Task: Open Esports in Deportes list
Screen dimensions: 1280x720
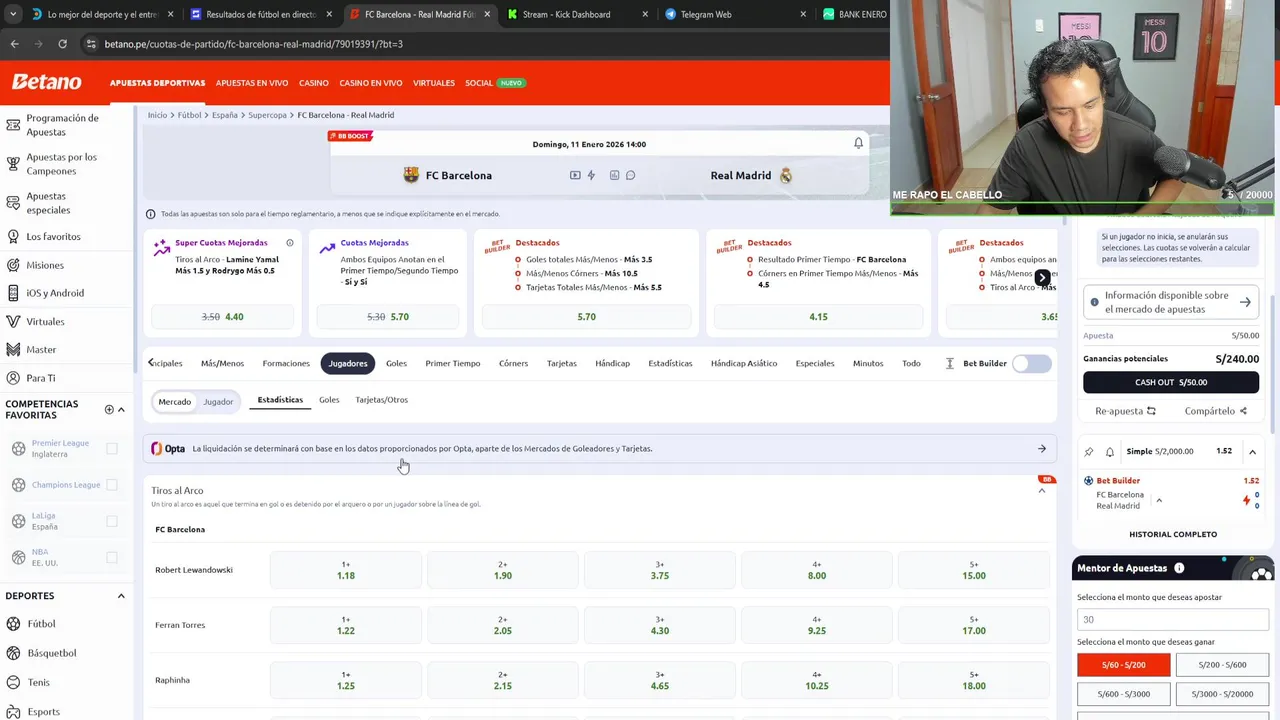Action: pyautogui.click(x=44, y=712)
